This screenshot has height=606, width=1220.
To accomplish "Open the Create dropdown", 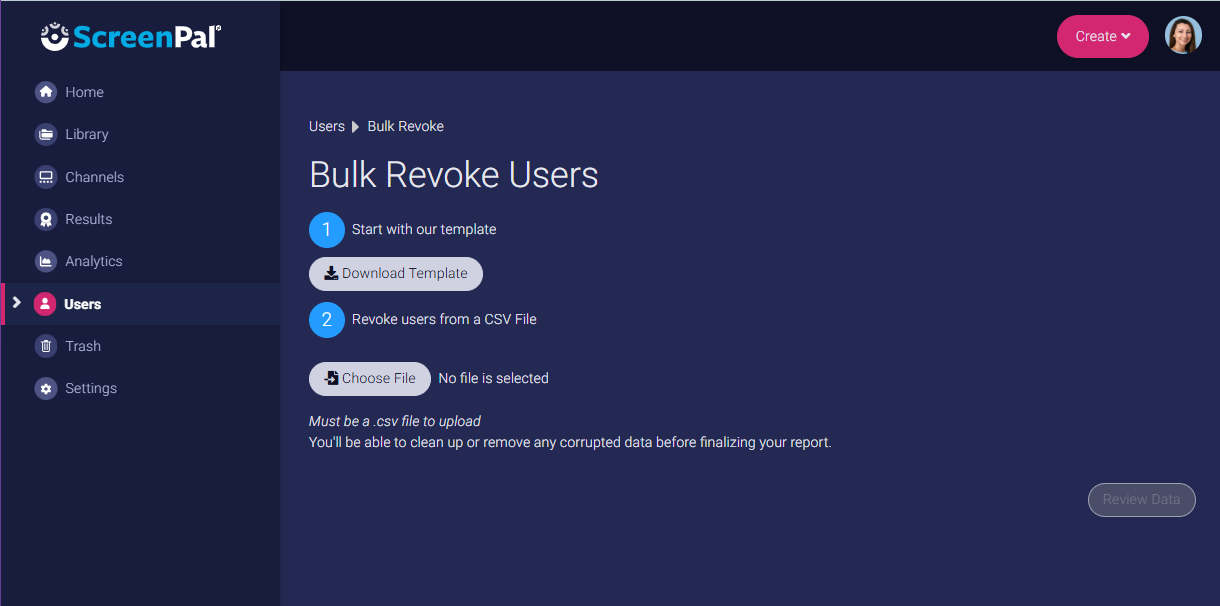I will [x=1102, y=36].
